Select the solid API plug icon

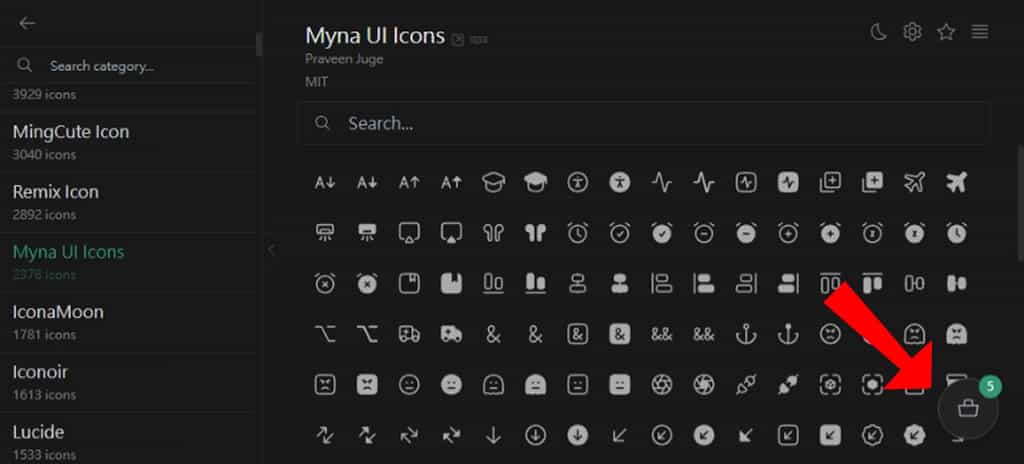pyautogui.click(x=788, y=384)
